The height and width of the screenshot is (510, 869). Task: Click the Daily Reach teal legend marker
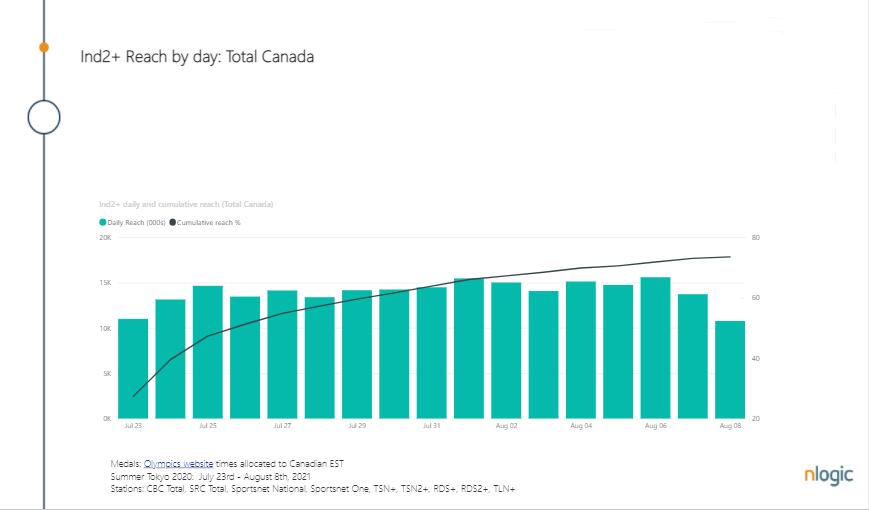coord(103,222)
